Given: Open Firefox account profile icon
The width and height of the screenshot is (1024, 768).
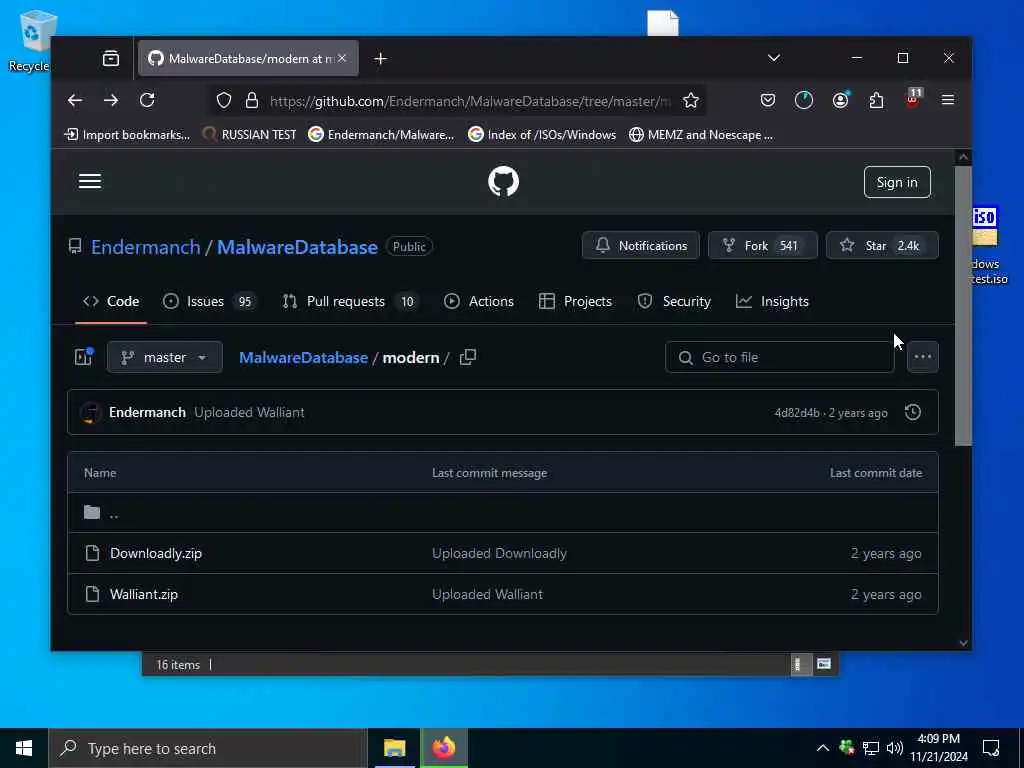Looking at the screenshot, I should coord(840,100).
